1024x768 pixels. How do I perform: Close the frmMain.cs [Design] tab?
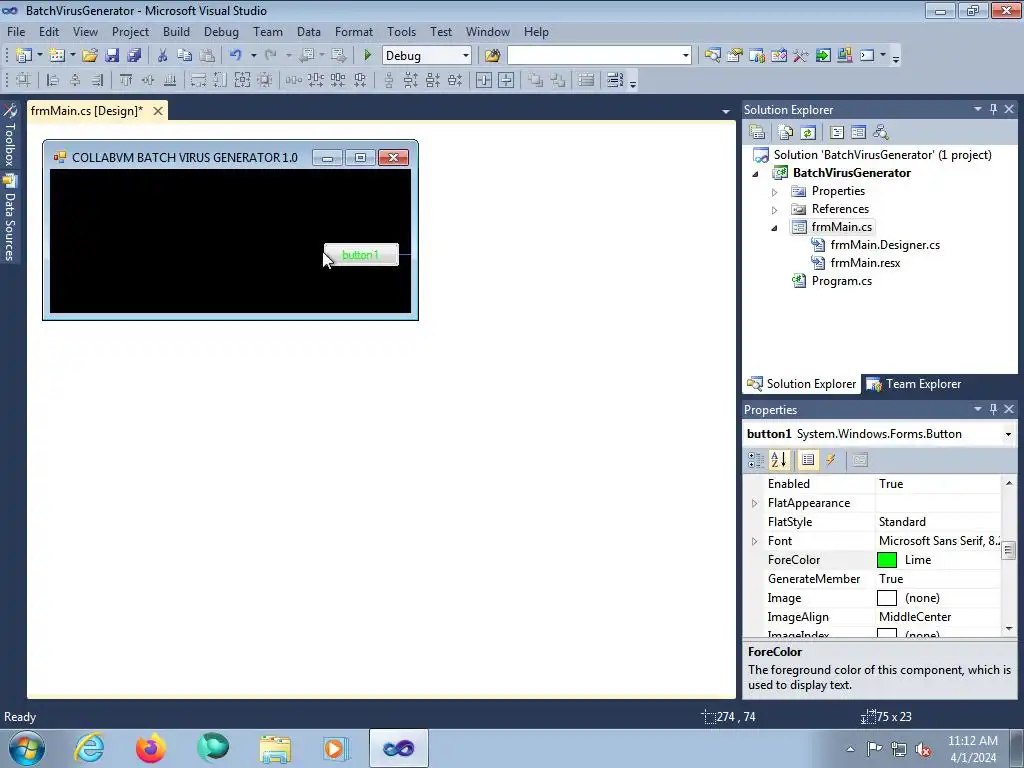157,111
